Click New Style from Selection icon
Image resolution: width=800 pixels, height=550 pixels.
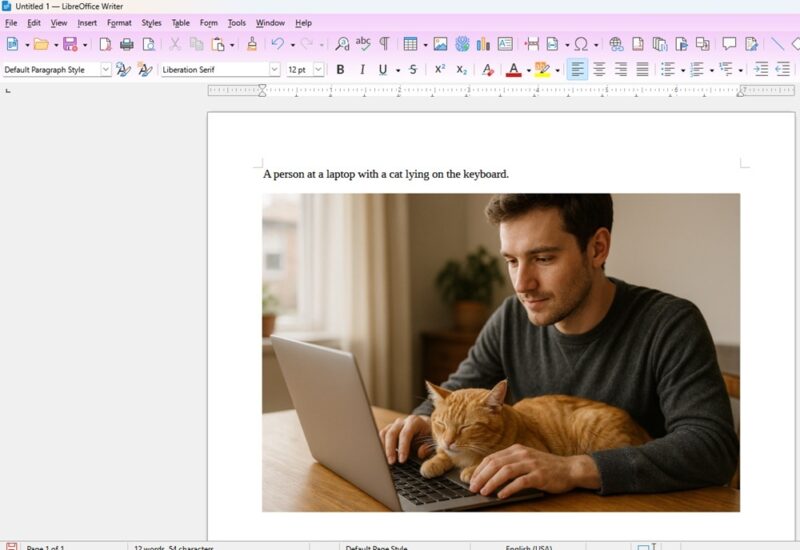tap(145, 70)
